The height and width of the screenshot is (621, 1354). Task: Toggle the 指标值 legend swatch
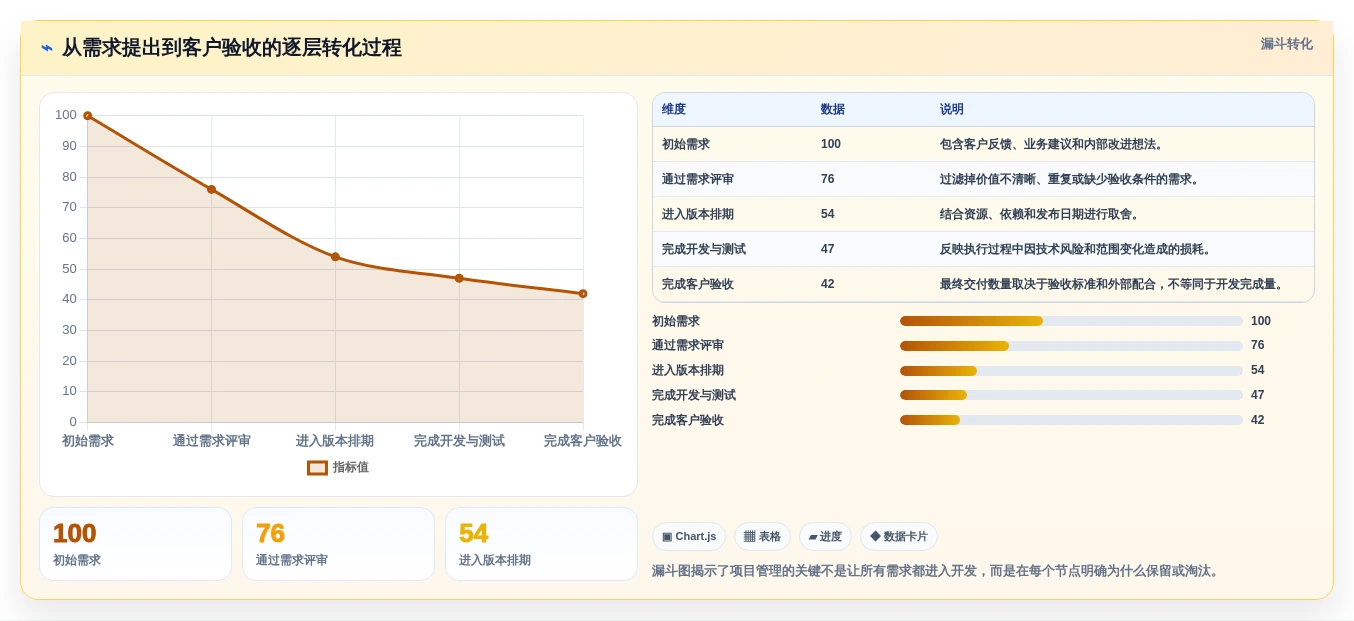click(x=317, y=467)
